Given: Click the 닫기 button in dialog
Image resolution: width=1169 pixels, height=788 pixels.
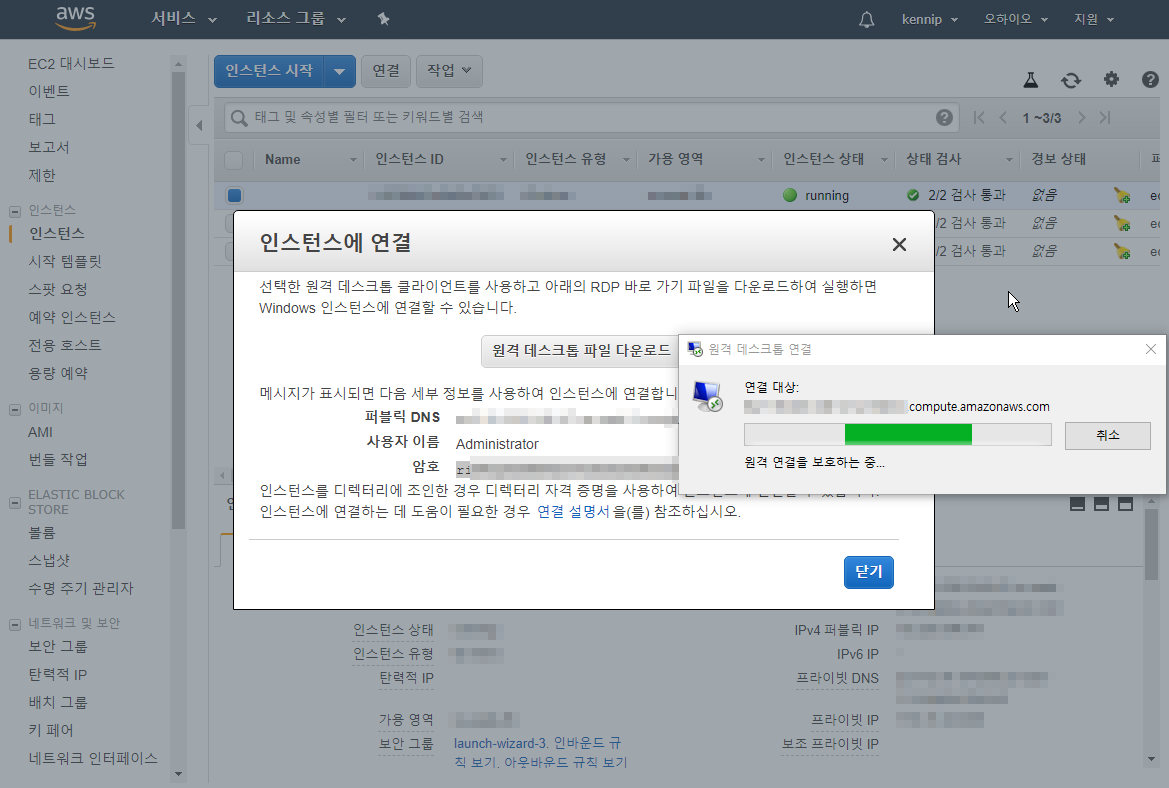Looking at the screenshot, I should coord(869,573).
